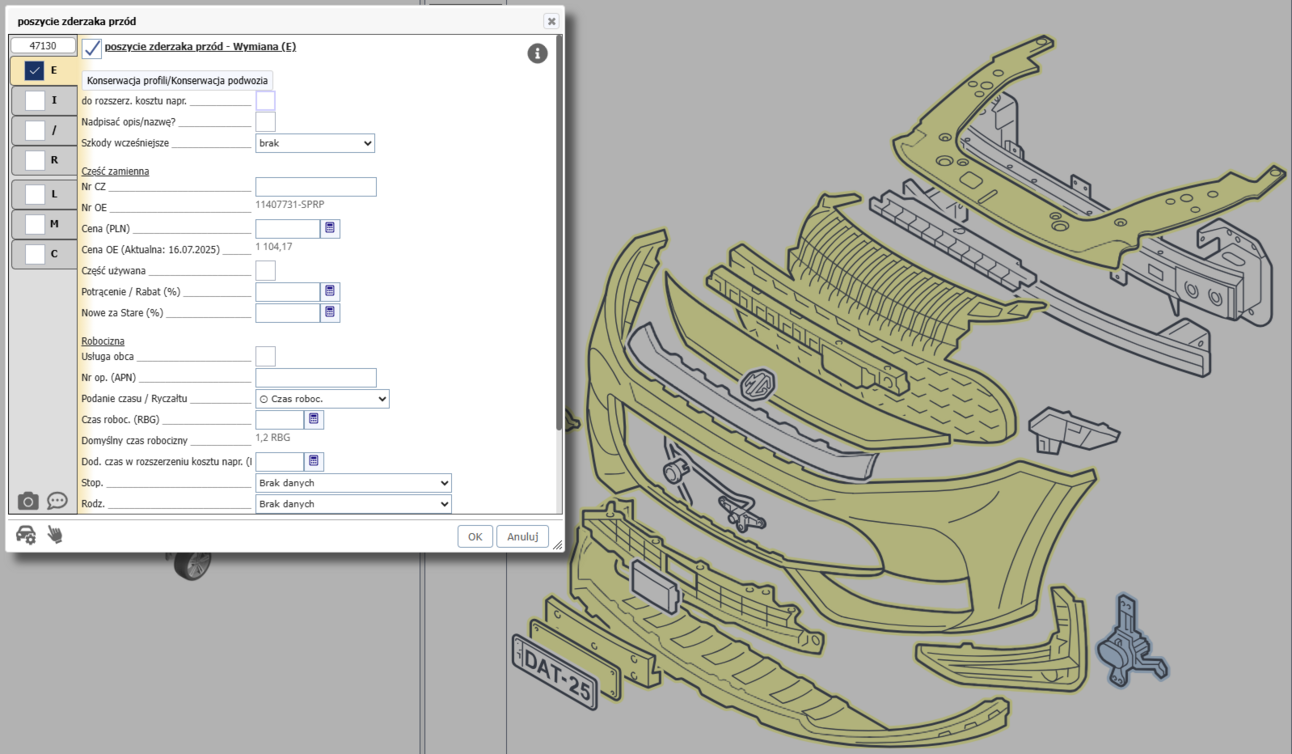Enable the Usługa obca checkbox

pyautogui.click(x=265, y=356)
